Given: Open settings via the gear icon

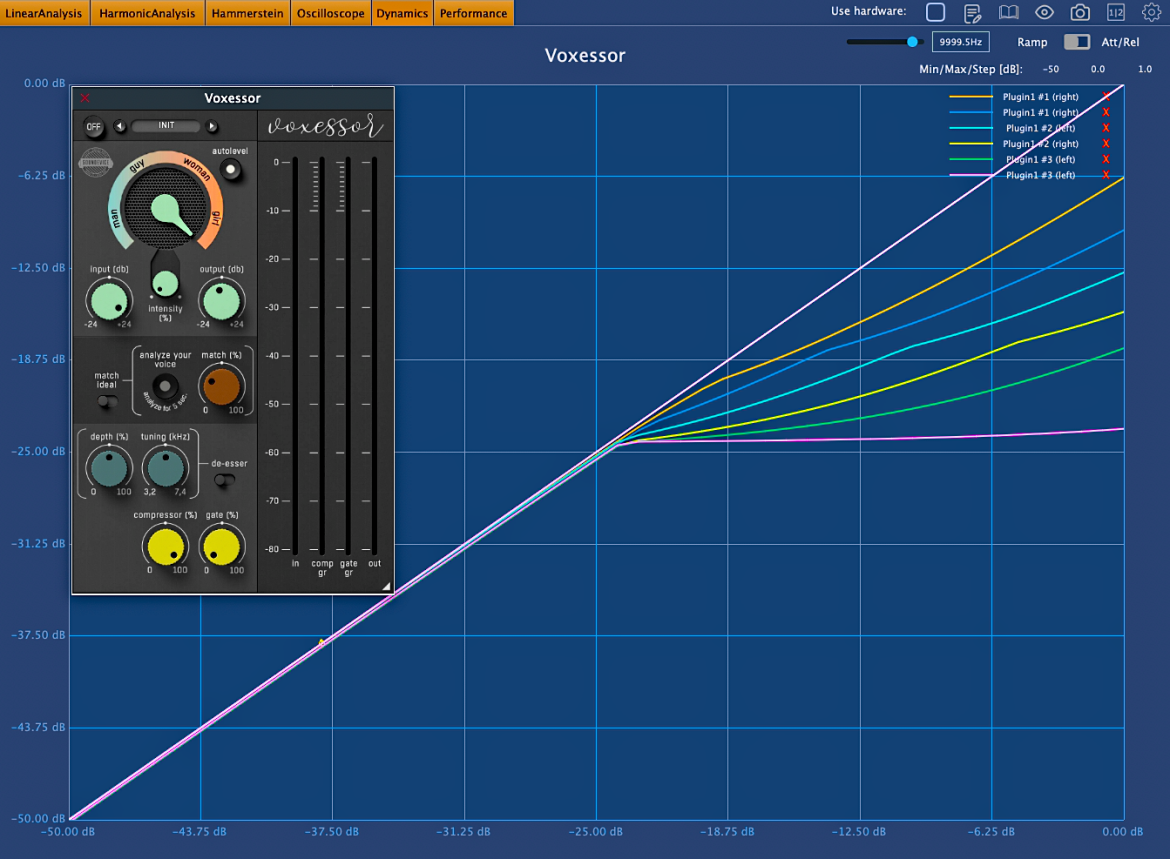Looking at the screenshot, I should pyautogui.click(x=1151, y=13).
